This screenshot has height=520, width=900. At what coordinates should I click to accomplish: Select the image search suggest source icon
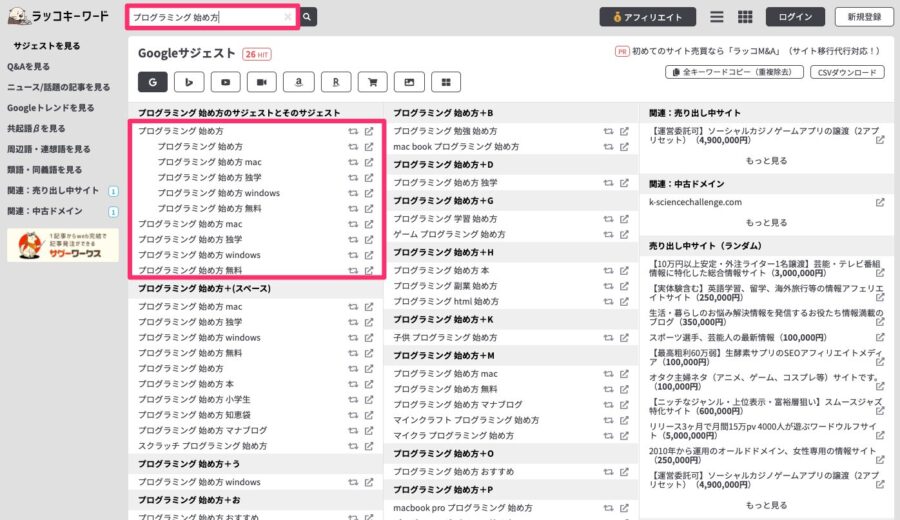click(409, 82)
